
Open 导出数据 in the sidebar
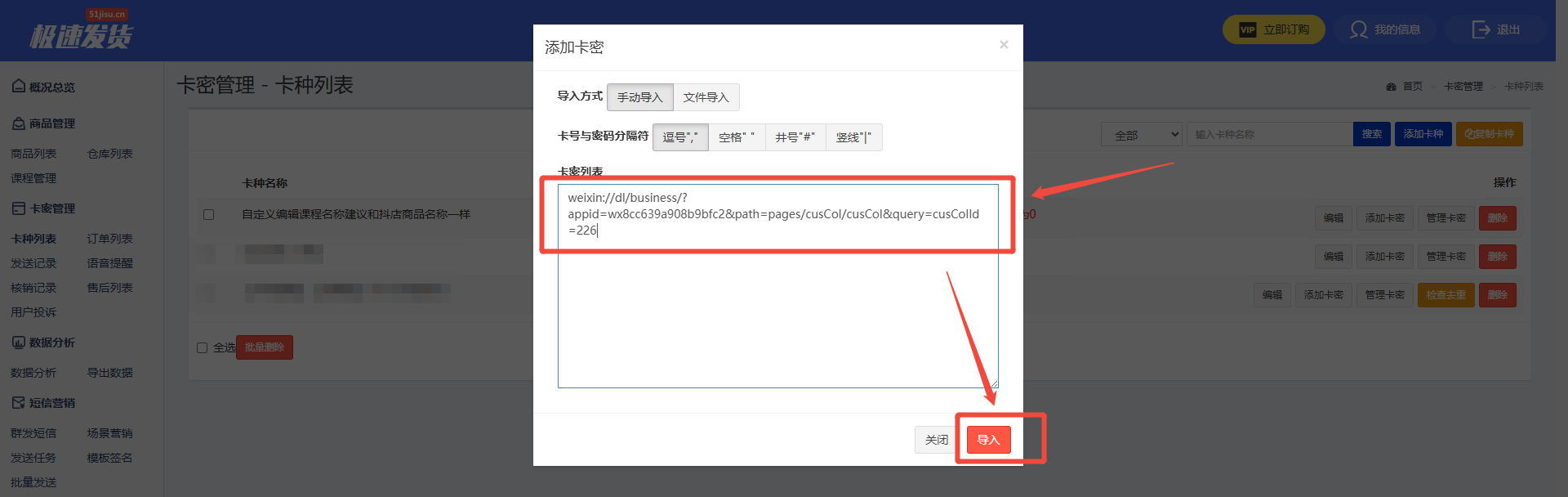(109, 373)
